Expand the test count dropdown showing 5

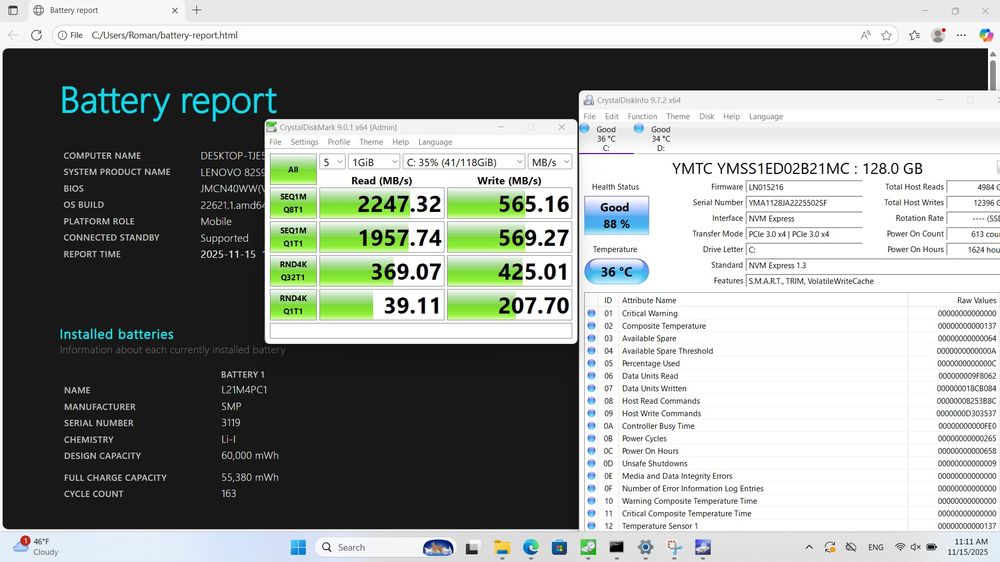click(x=332, y=162)
